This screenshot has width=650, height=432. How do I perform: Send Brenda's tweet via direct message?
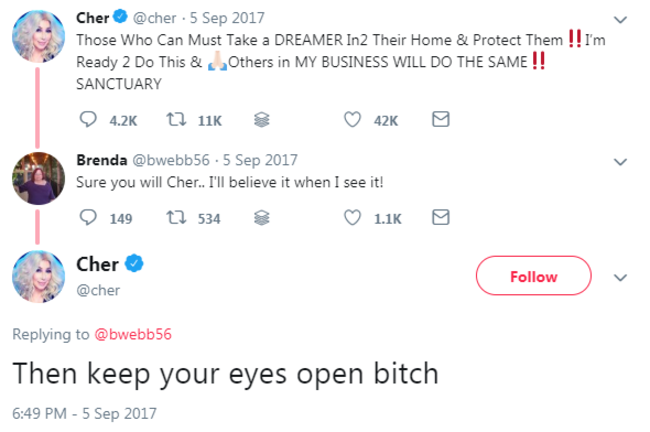[x=438, y=218]
